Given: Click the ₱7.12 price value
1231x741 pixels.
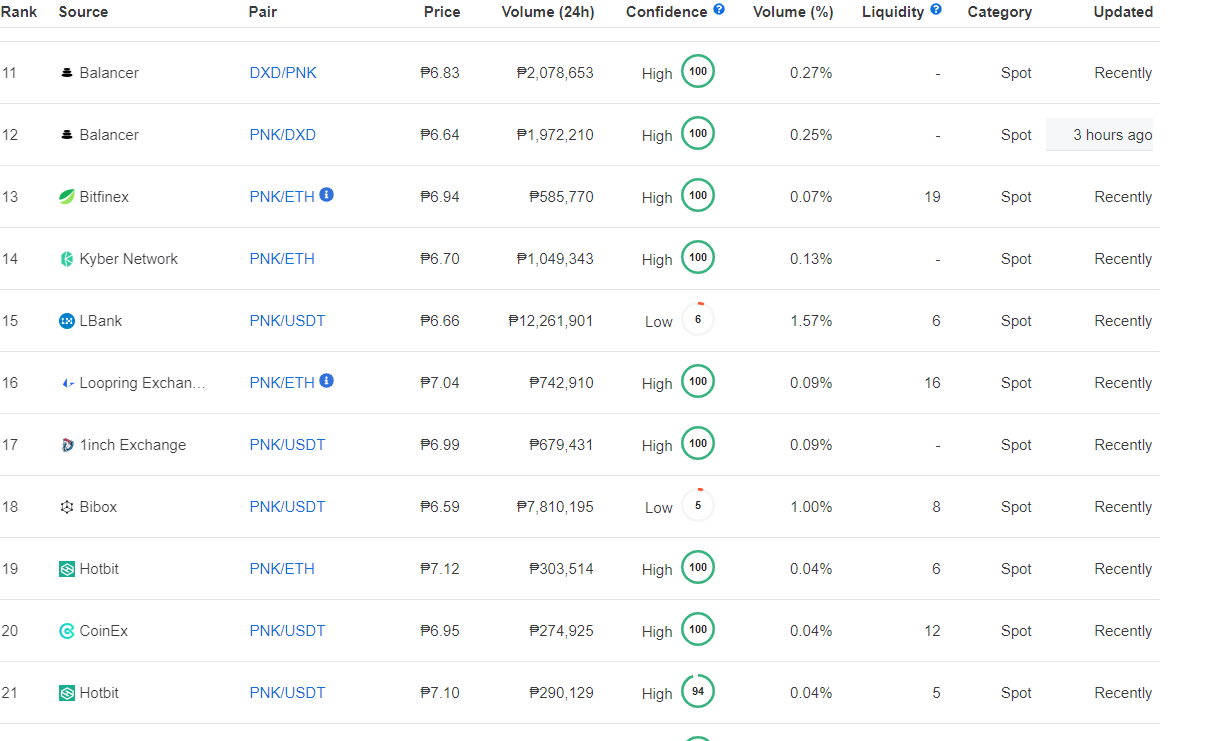Looking at the screenshot, I should [x=440, y=569].
